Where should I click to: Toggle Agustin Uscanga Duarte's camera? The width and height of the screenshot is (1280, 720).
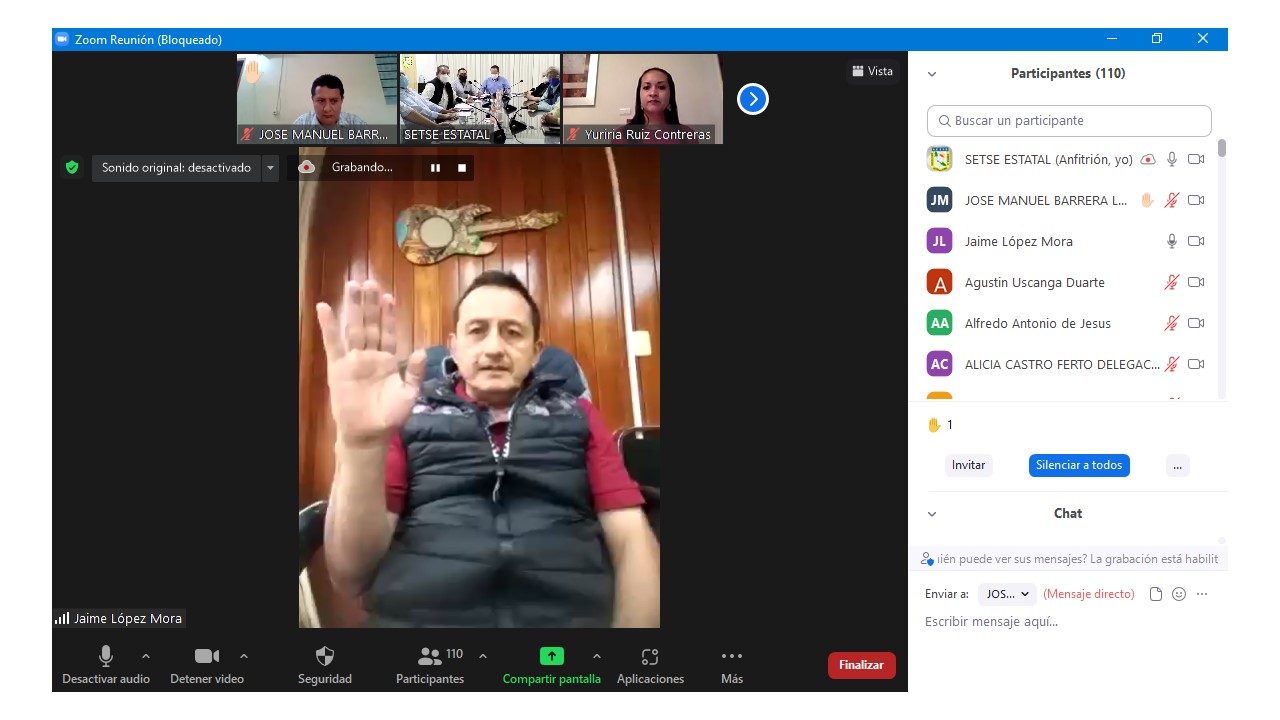pos(1196,282)
